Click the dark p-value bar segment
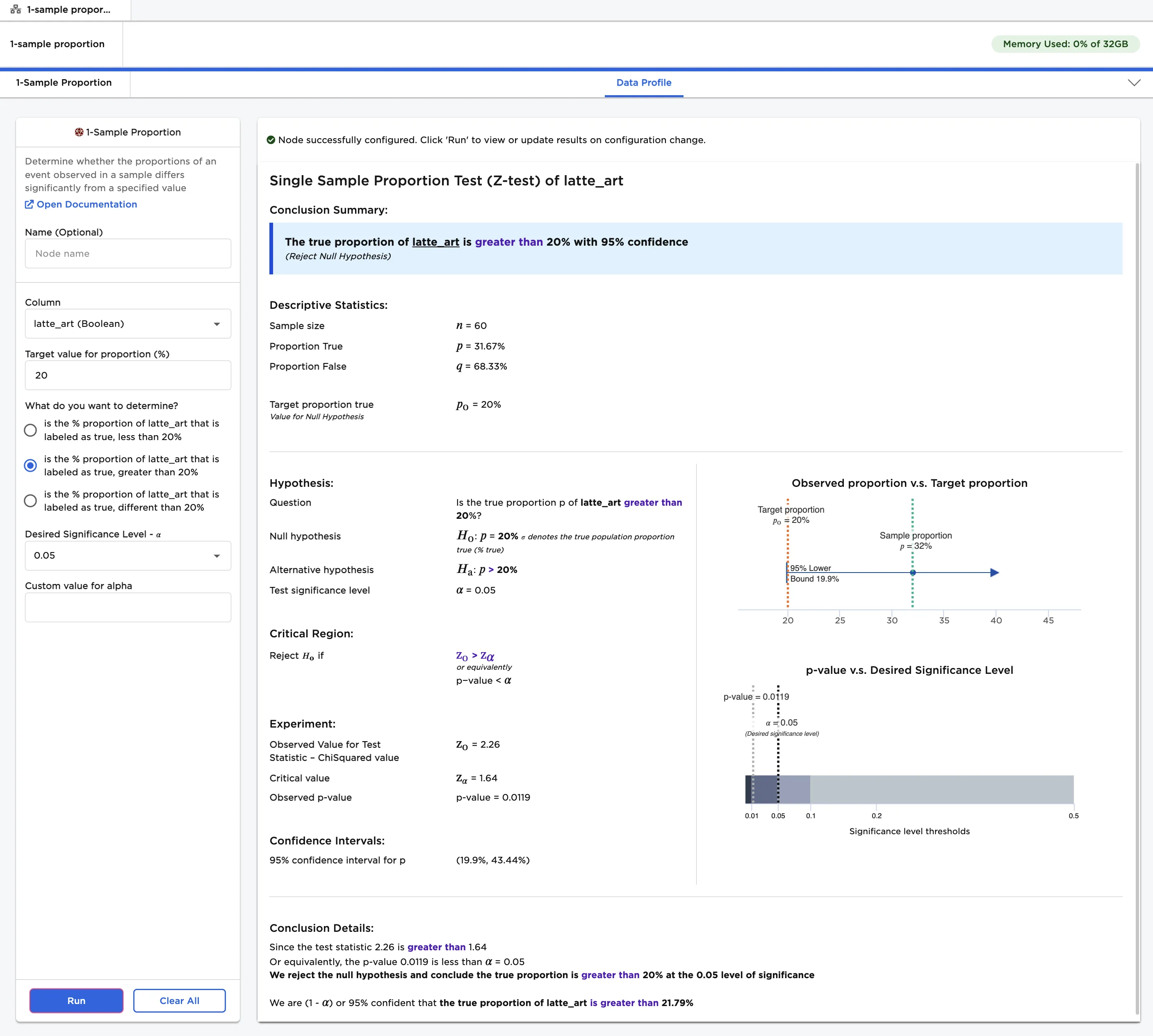The width and height of the screenshot is (1153, 1036). (748, 790)
